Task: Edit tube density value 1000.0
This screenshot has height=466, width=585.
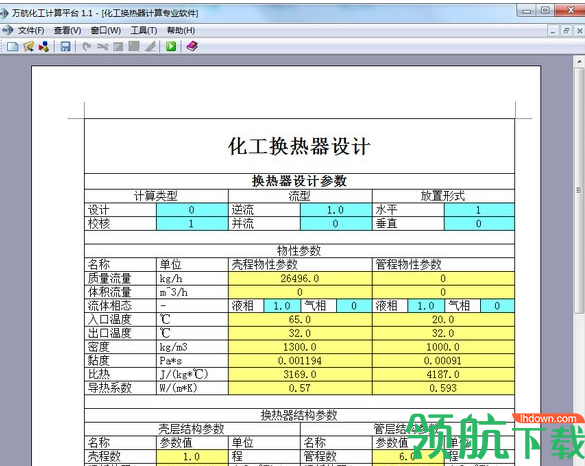Action: pyautogui.click(x=443, y=347)
